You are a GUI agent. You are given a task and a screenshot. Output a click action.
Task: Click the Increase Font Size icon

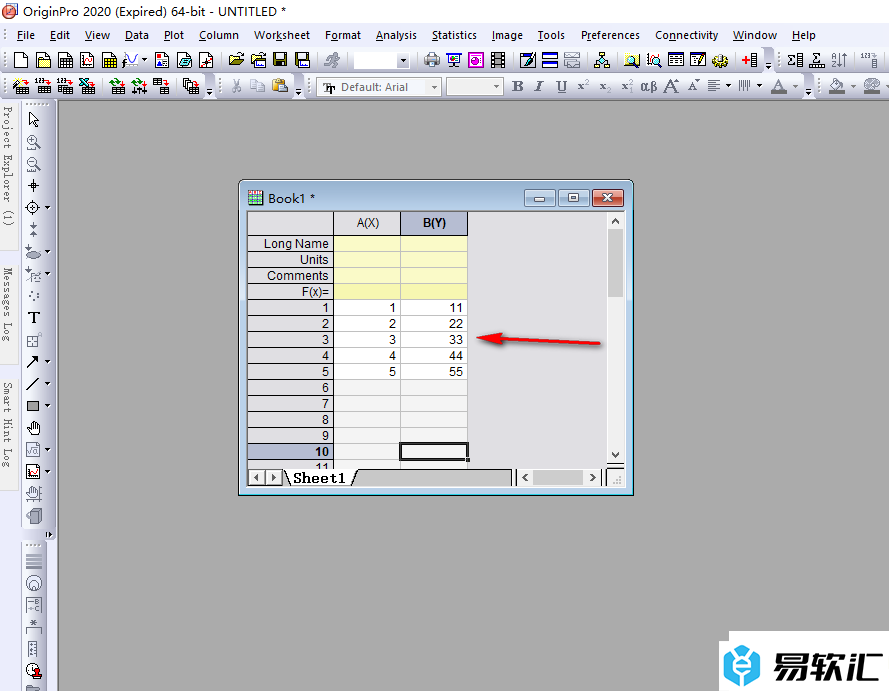671,86
